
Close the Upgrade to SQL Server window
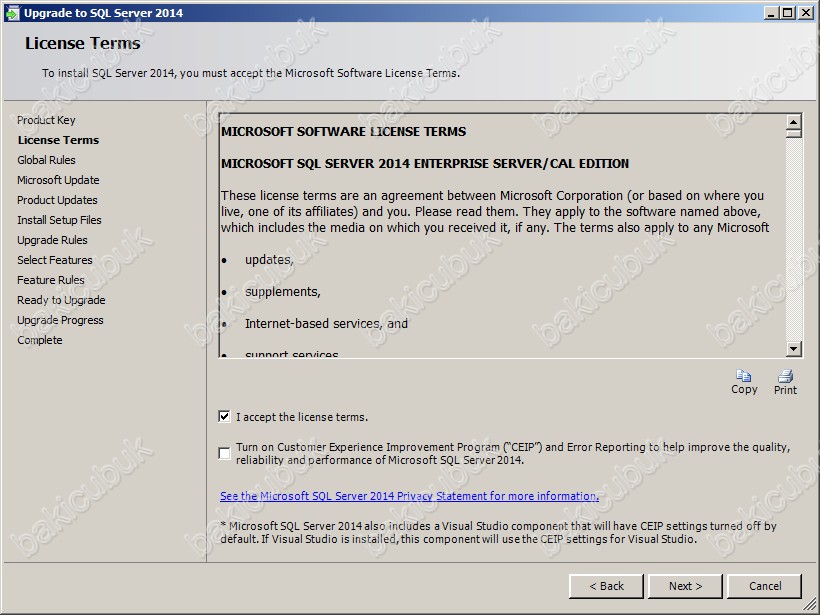[806, 13]
